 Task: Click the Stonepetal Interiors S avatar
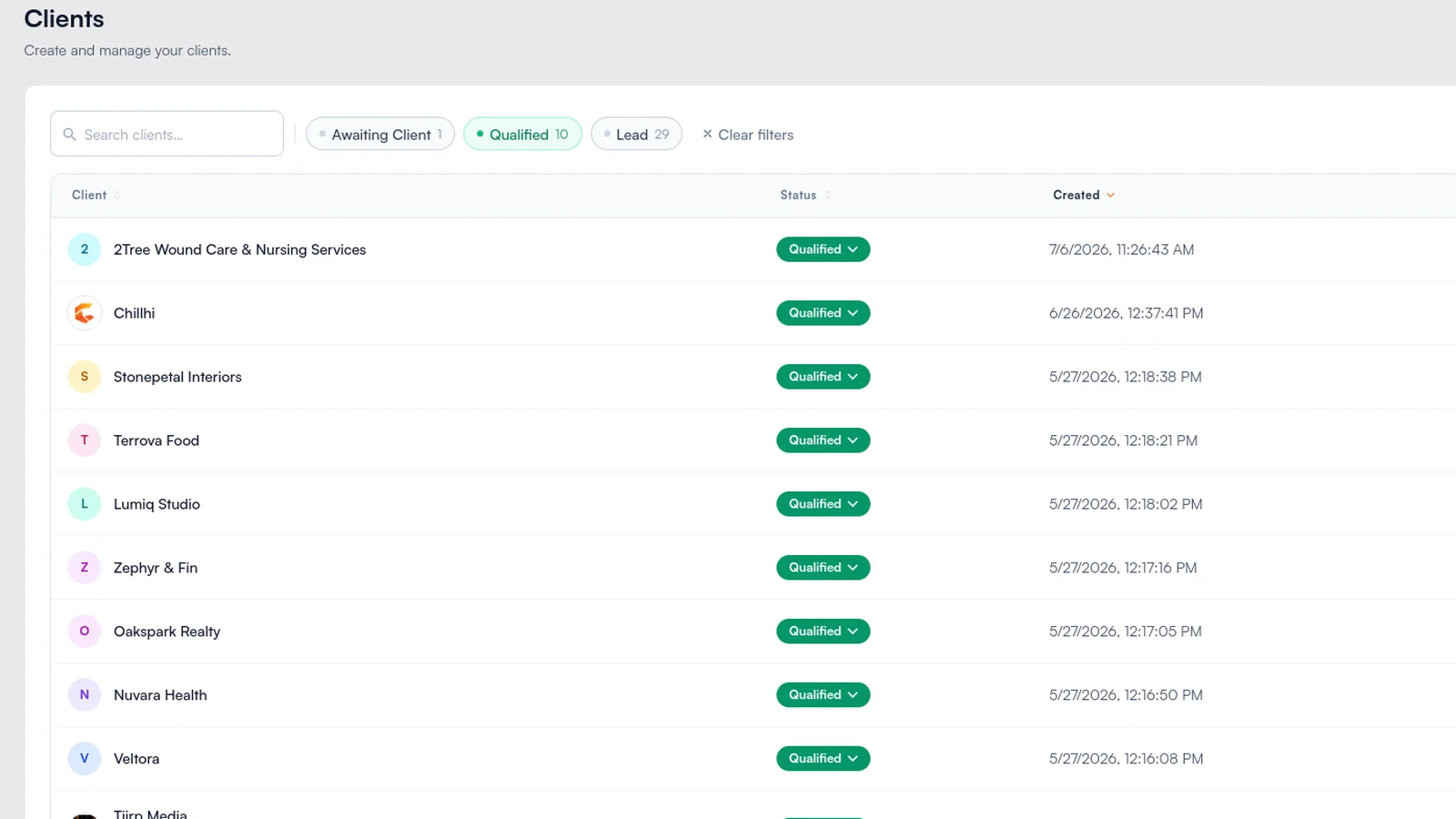pos(85,377)
